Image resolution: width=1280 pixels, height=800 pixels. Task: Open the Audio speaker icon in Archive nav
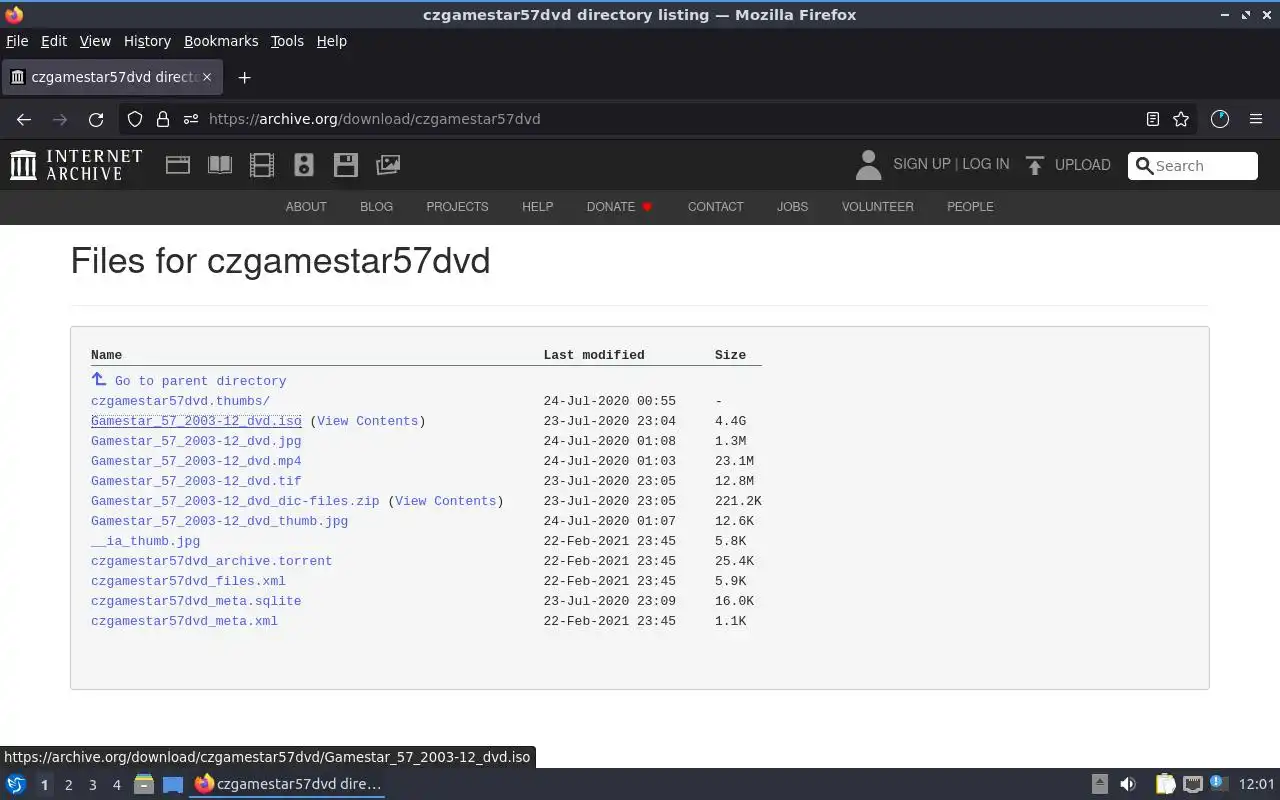point(304,165)
